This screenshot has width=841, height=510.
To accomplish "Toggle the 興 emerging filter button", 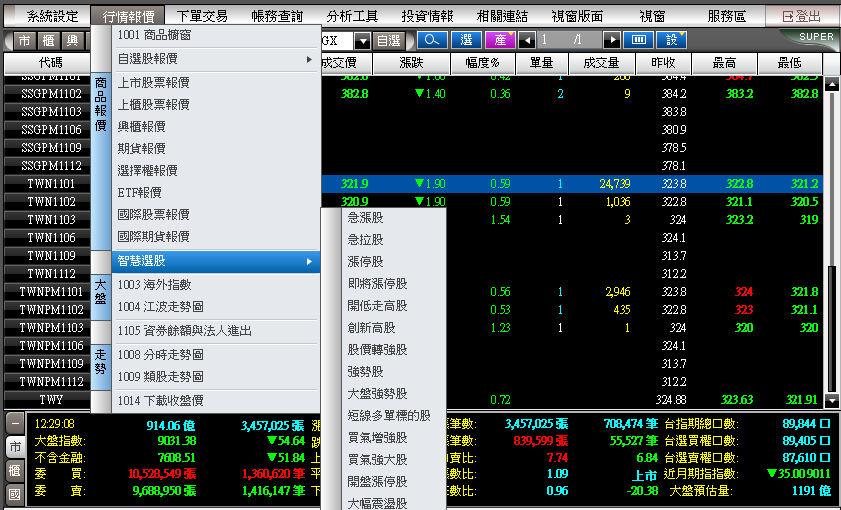I will point(72,41).
